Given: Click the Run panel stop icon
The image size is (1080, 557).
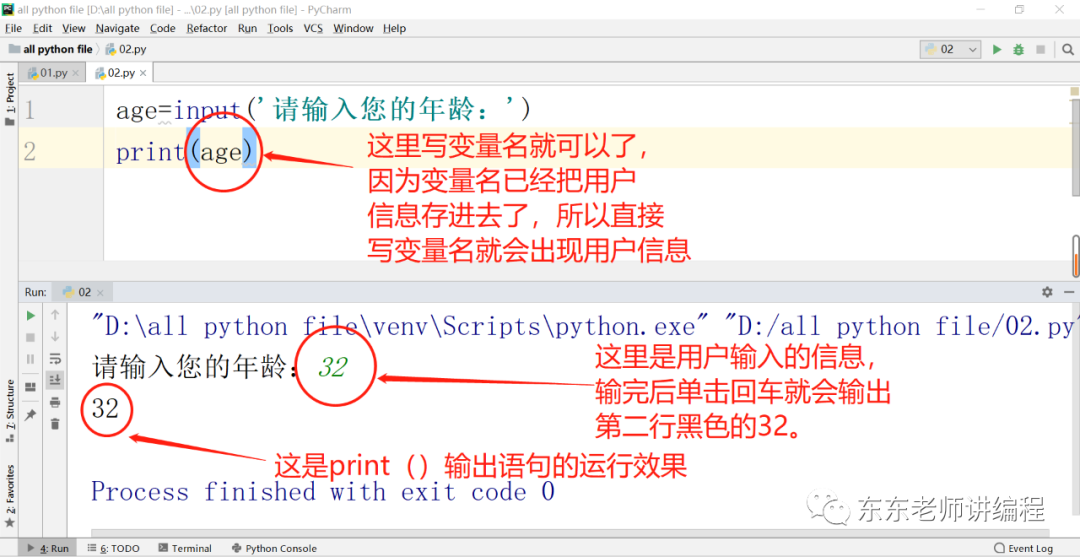Looking at the screenshot, I should click(30, 337).
